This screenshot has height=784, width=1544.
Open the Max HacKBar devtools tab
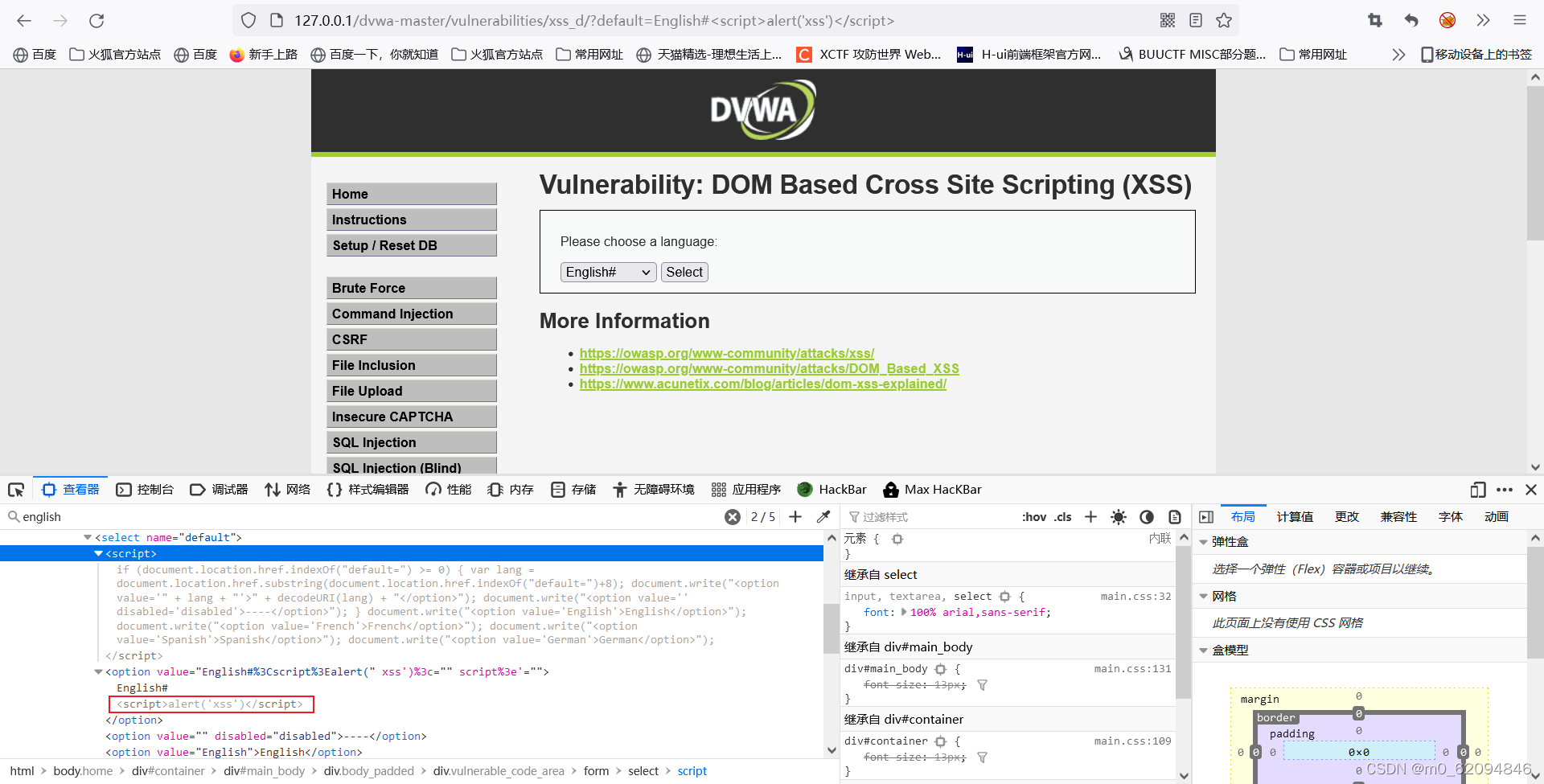[x=932, y=490]
